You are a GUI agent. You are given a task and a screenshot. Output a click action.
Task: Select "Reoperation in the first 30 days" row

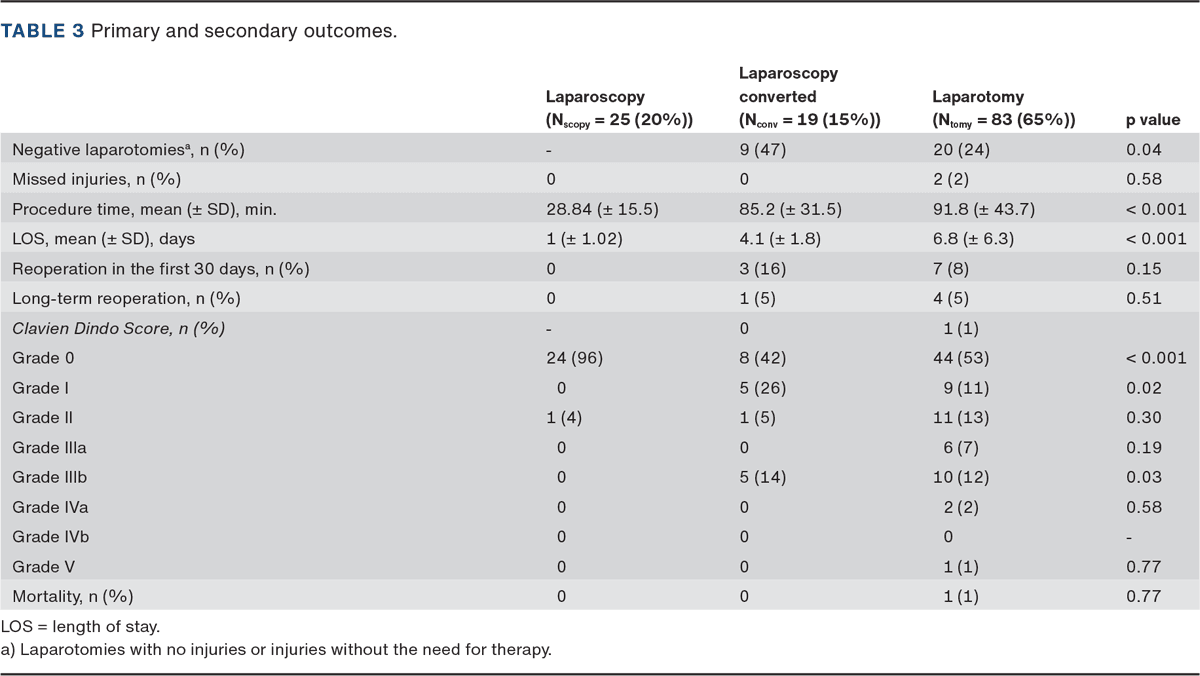[x=160, y=269]
